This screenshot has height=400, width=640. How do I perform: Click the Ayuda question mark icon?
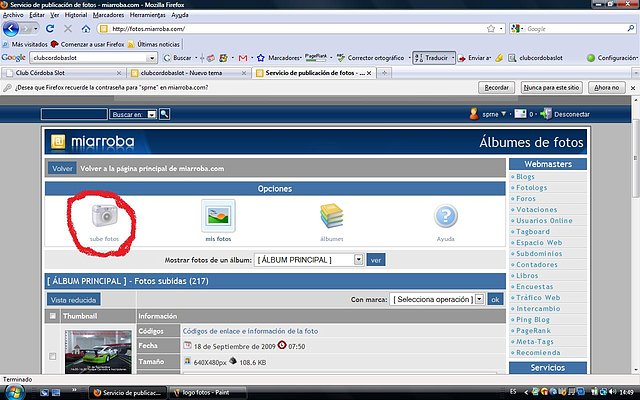tap(445, 216)
